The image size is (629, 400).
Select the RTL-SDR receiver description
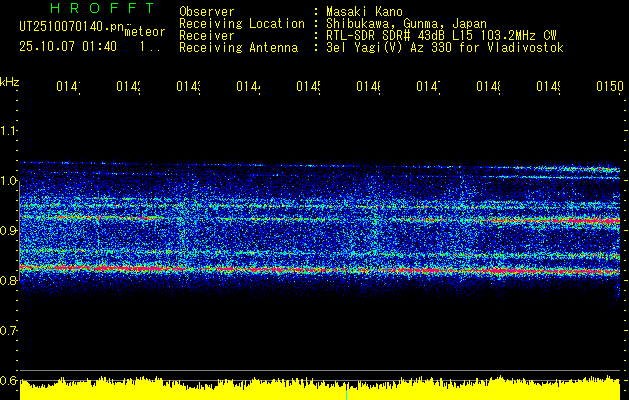coord(435,35)
